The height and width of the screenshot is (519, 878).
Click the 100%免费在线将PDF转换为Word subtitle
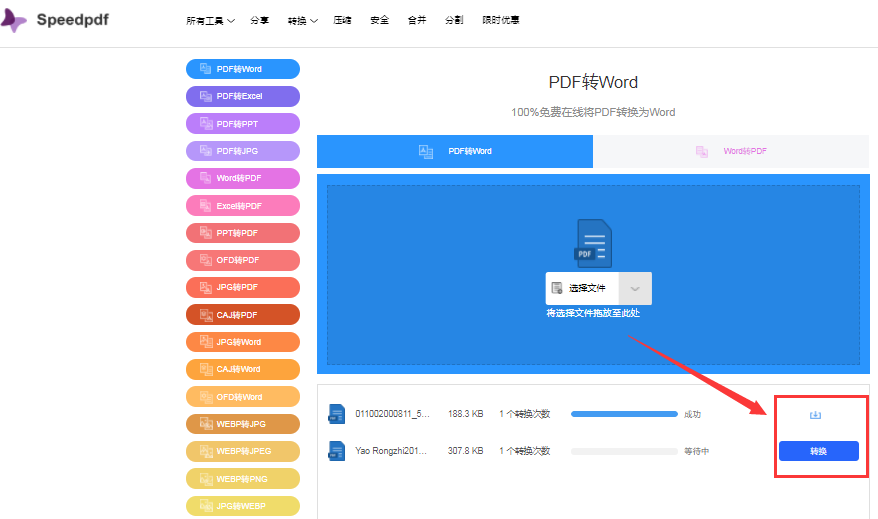point(593,112)
